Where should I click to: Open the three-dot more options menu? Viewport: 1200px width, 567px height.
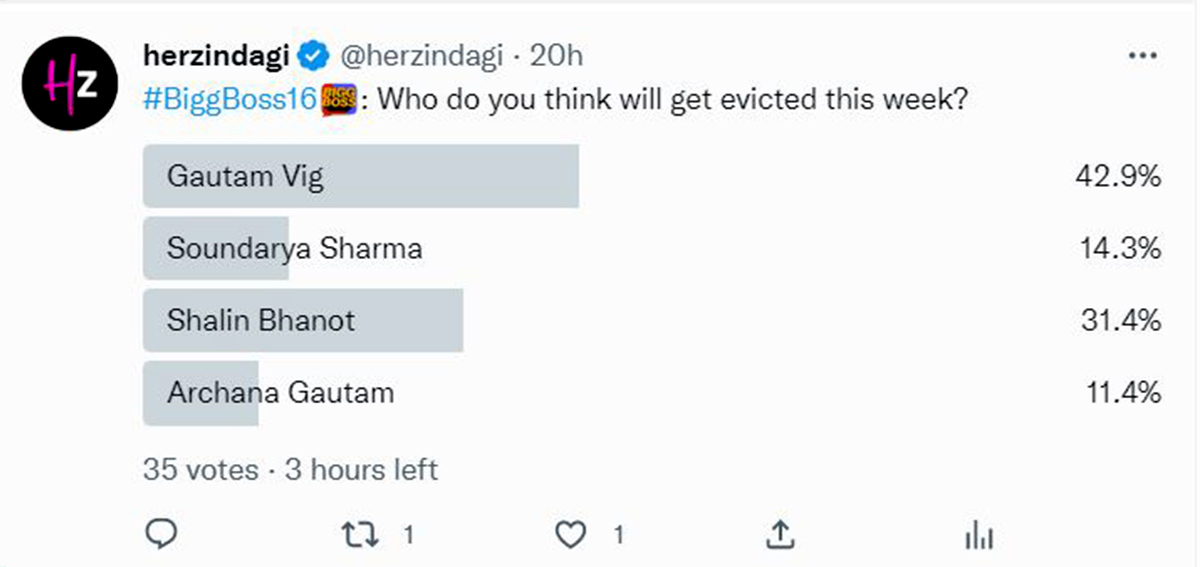tap(1142, 56)
